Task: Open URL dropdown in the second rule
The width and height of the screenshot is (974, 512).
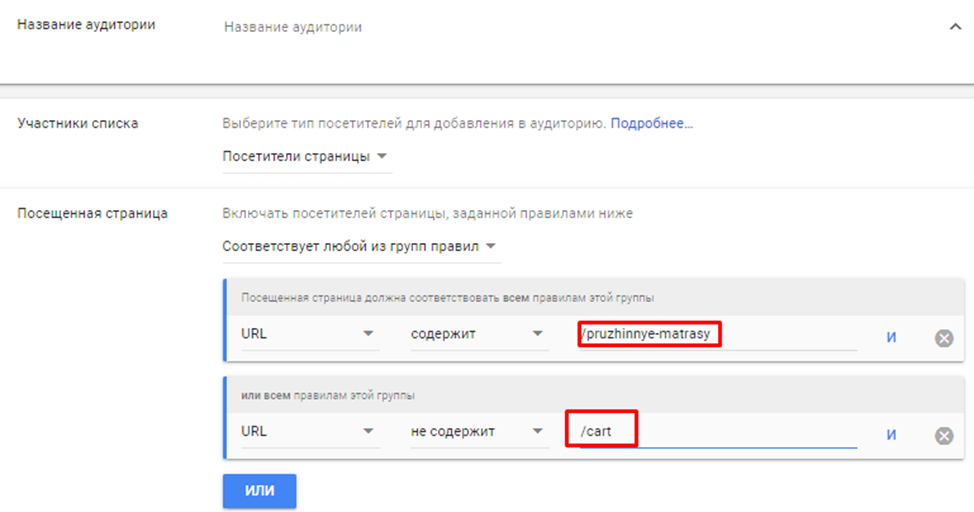Action: tap(309, 432)
